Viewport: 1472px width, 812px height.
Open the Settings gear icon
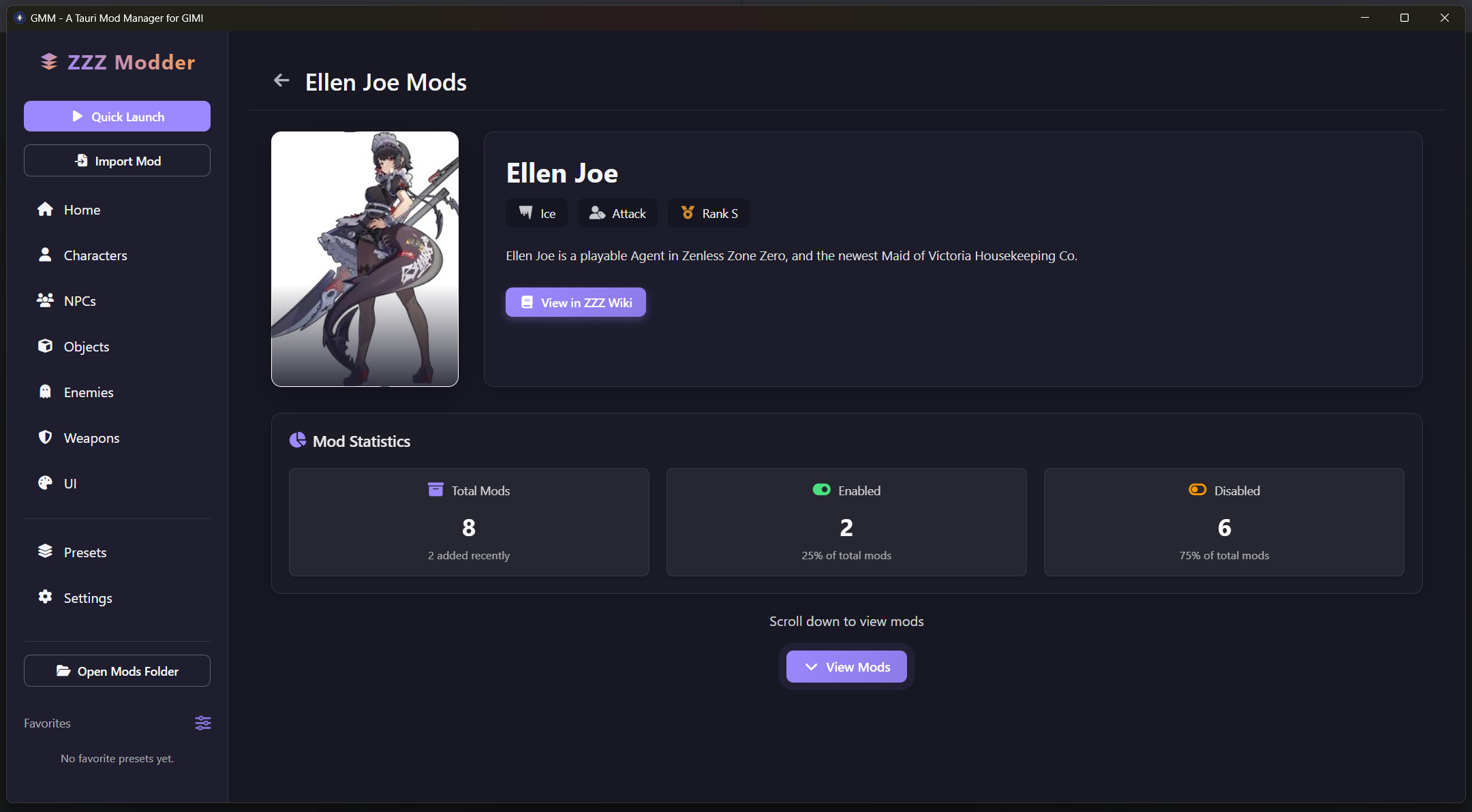45,597
